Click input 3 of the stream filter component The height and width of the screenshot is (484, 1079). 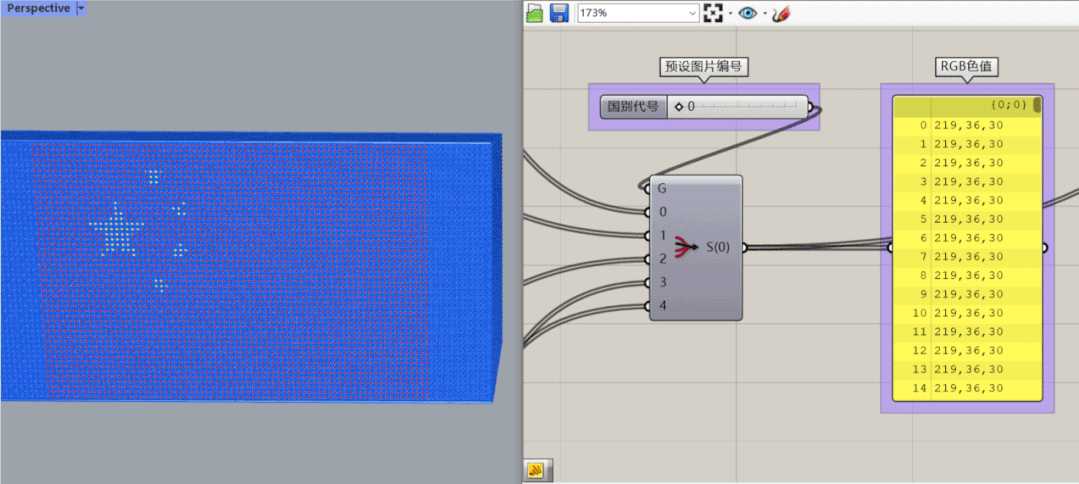pyautogui.click(x=663, y=282)
